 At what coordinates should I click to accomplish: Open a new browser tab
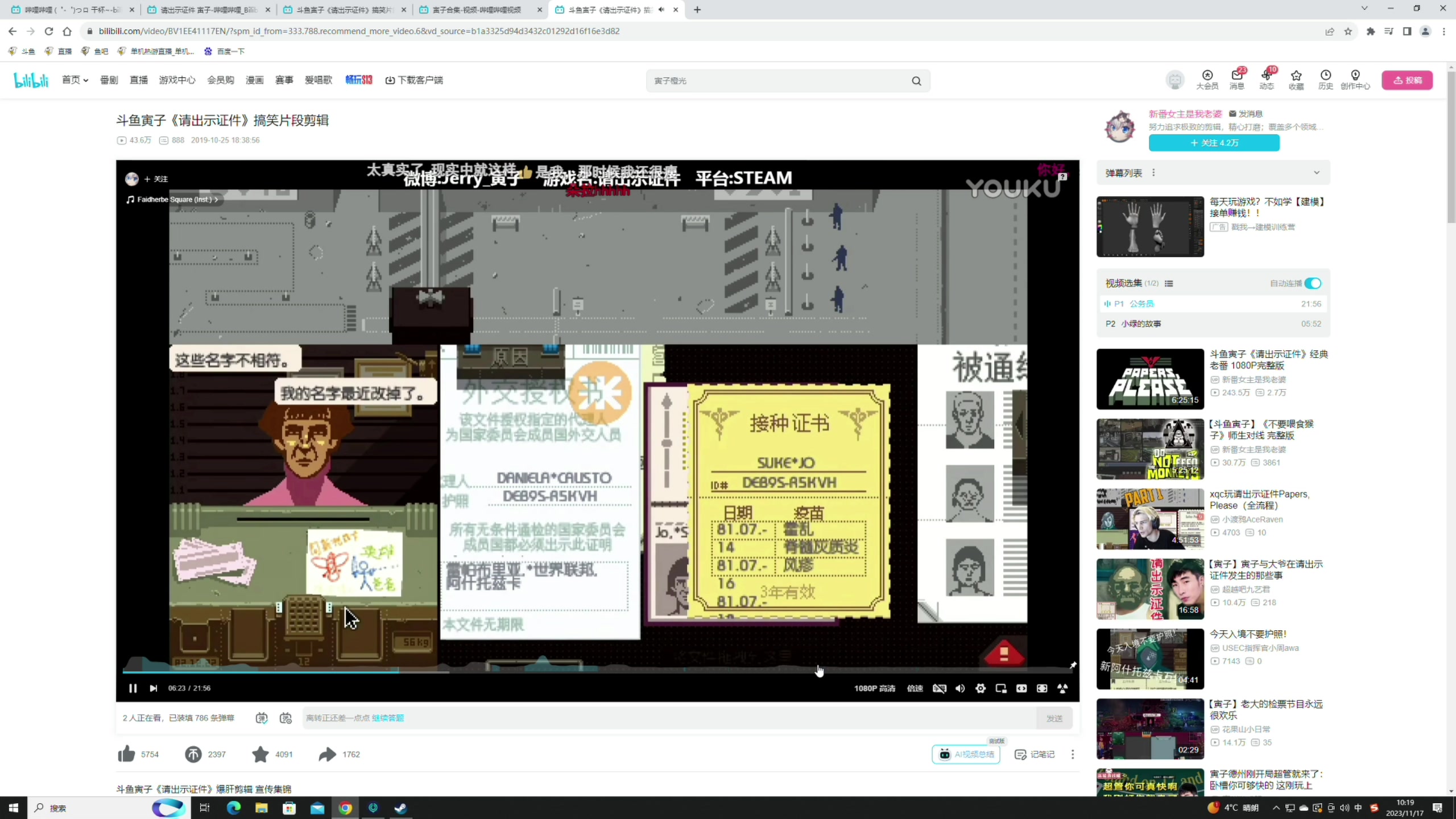pos(697,10)
